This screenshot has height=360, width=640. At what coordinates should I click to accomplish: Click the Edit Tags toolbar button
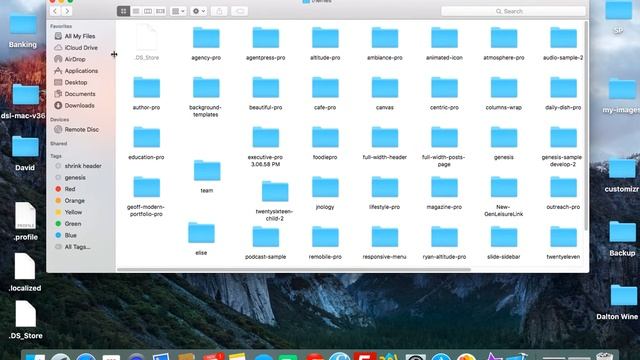coord(240,11)
